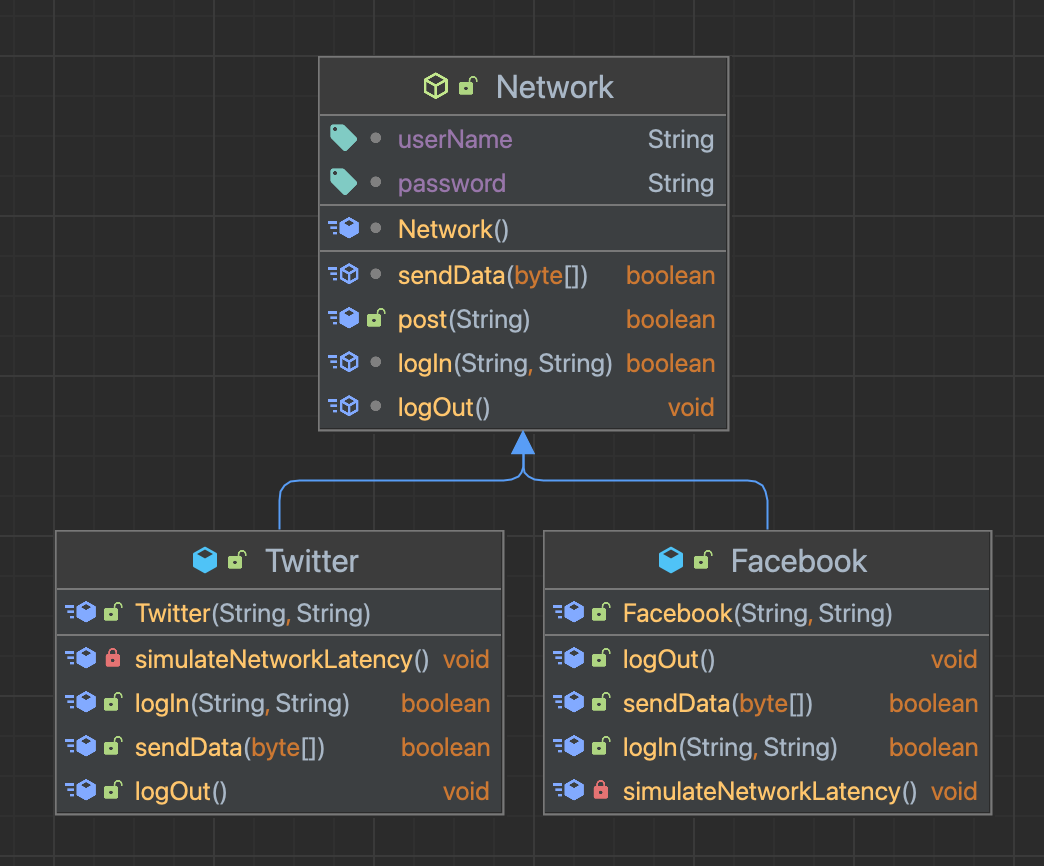1044x866 pixels.
Task: Click the constructor icon beside Network()
Action: [344, 228]
